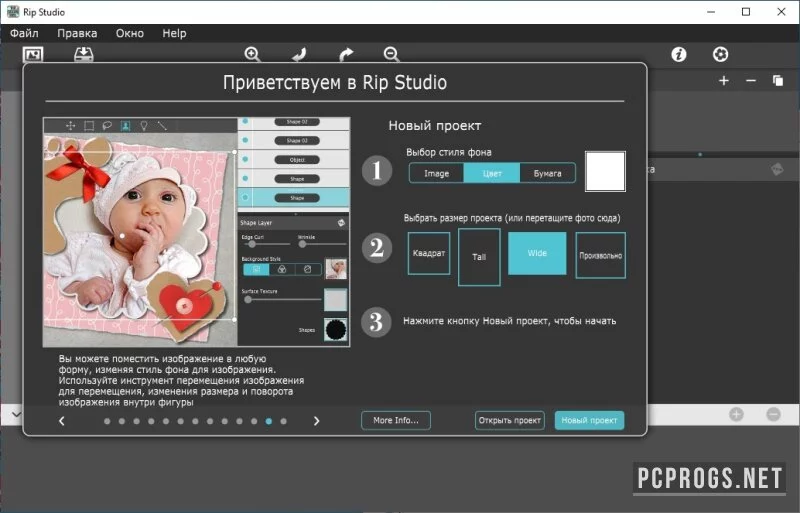Click the welcome preview image thumbnail

pos(196,232)
